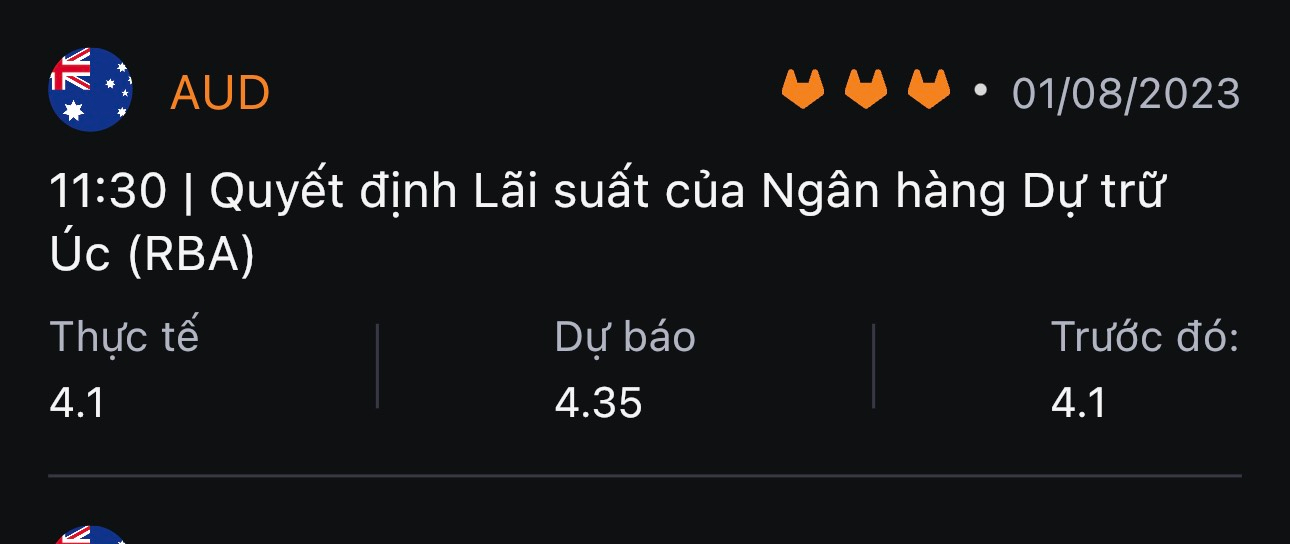1290x544 pixels.
Task: Tap the text Úc (RBA)
Action: click(x=152, y=256)
